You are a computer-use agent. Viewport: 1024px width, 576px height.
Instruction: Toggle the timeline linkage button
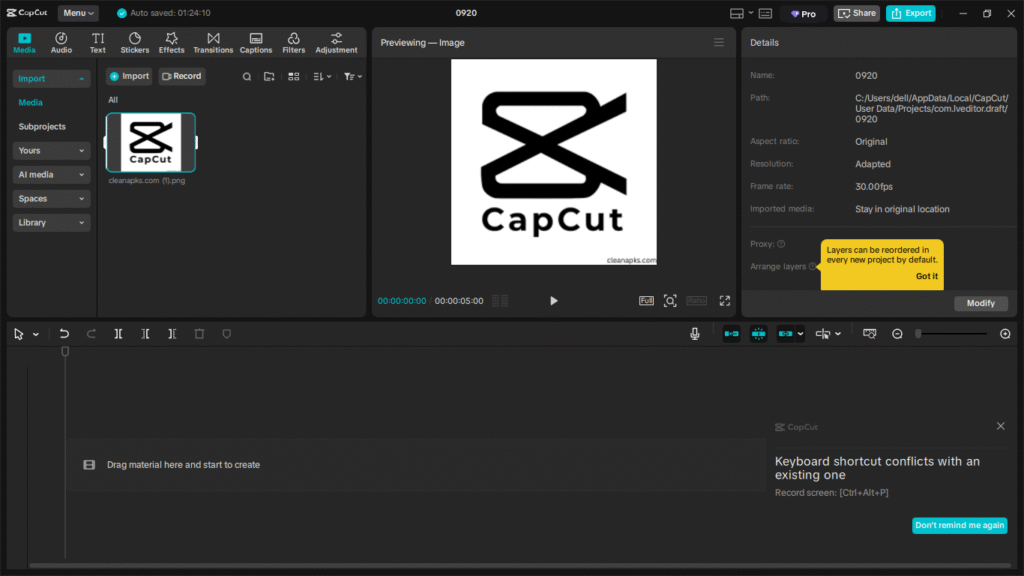[785, 334]
